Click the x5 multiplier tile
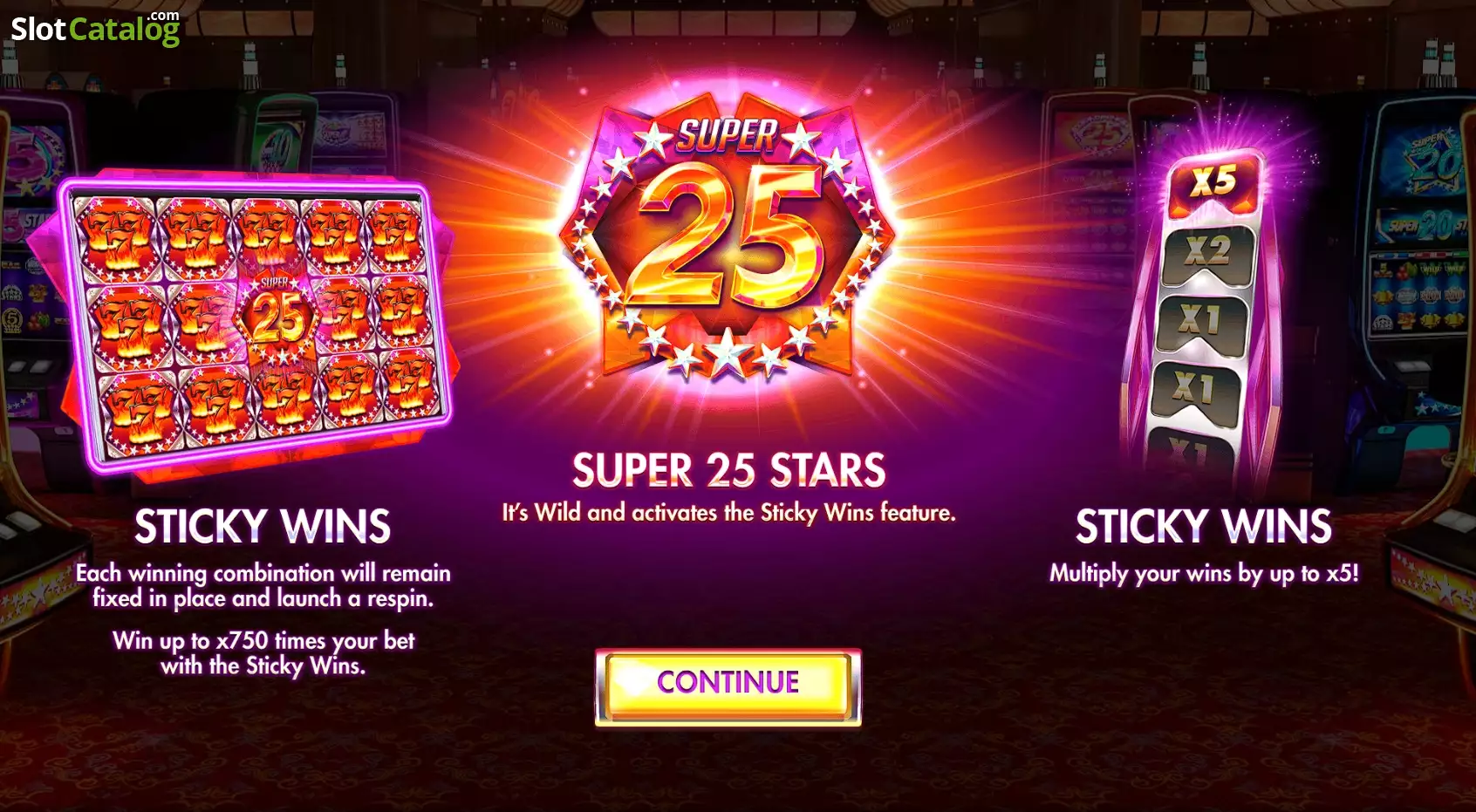1476x812 pixels. [1214, 183]
